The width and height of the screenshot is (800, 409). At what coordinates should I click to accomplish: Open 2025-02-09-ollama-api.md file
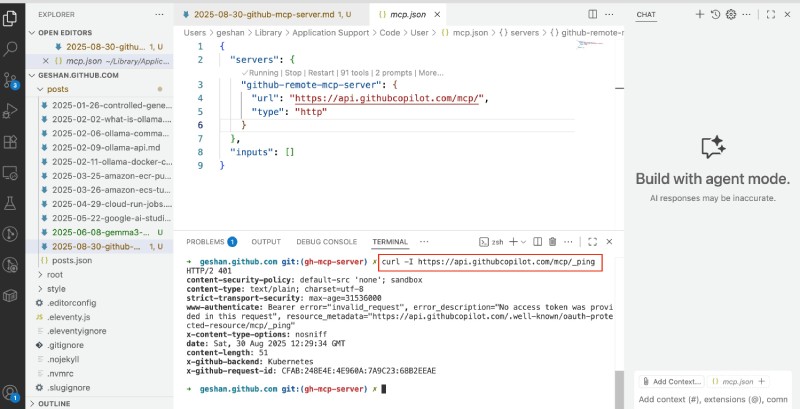(106, 148)
